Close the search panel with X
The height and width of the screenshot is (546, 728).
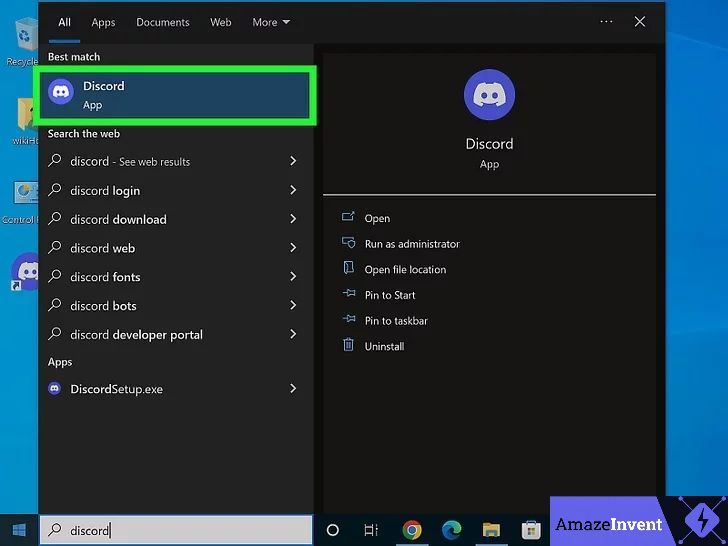(x=640, y=21)
